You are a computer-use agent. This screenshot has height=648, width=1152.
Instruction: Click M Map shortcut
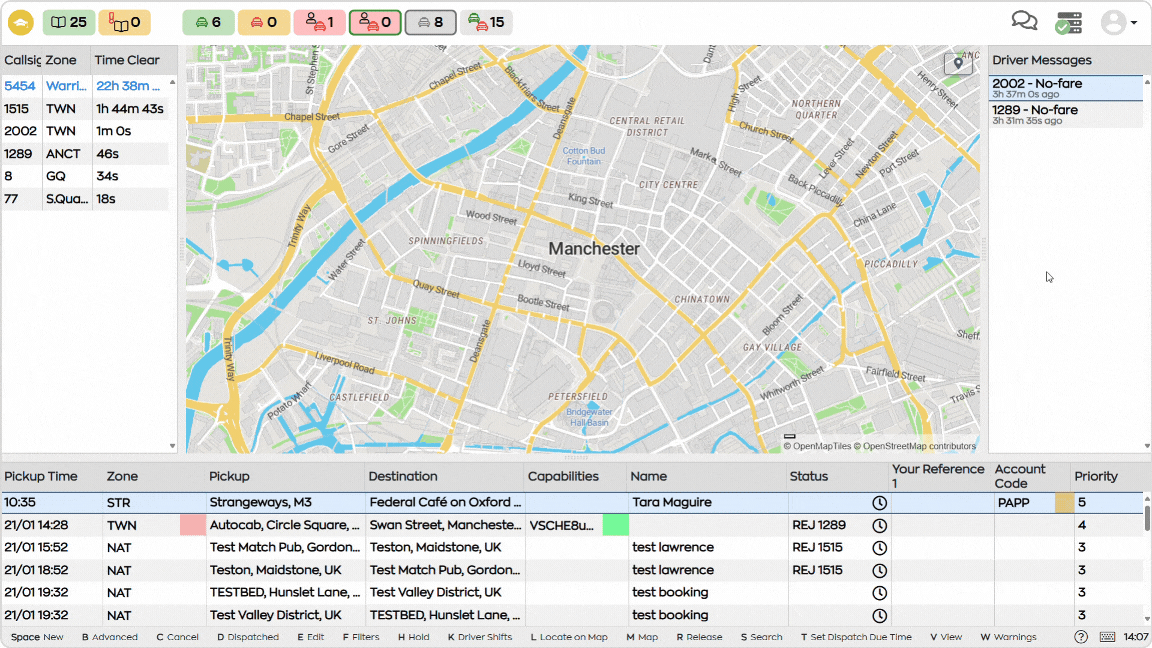[x=642, y=637]
